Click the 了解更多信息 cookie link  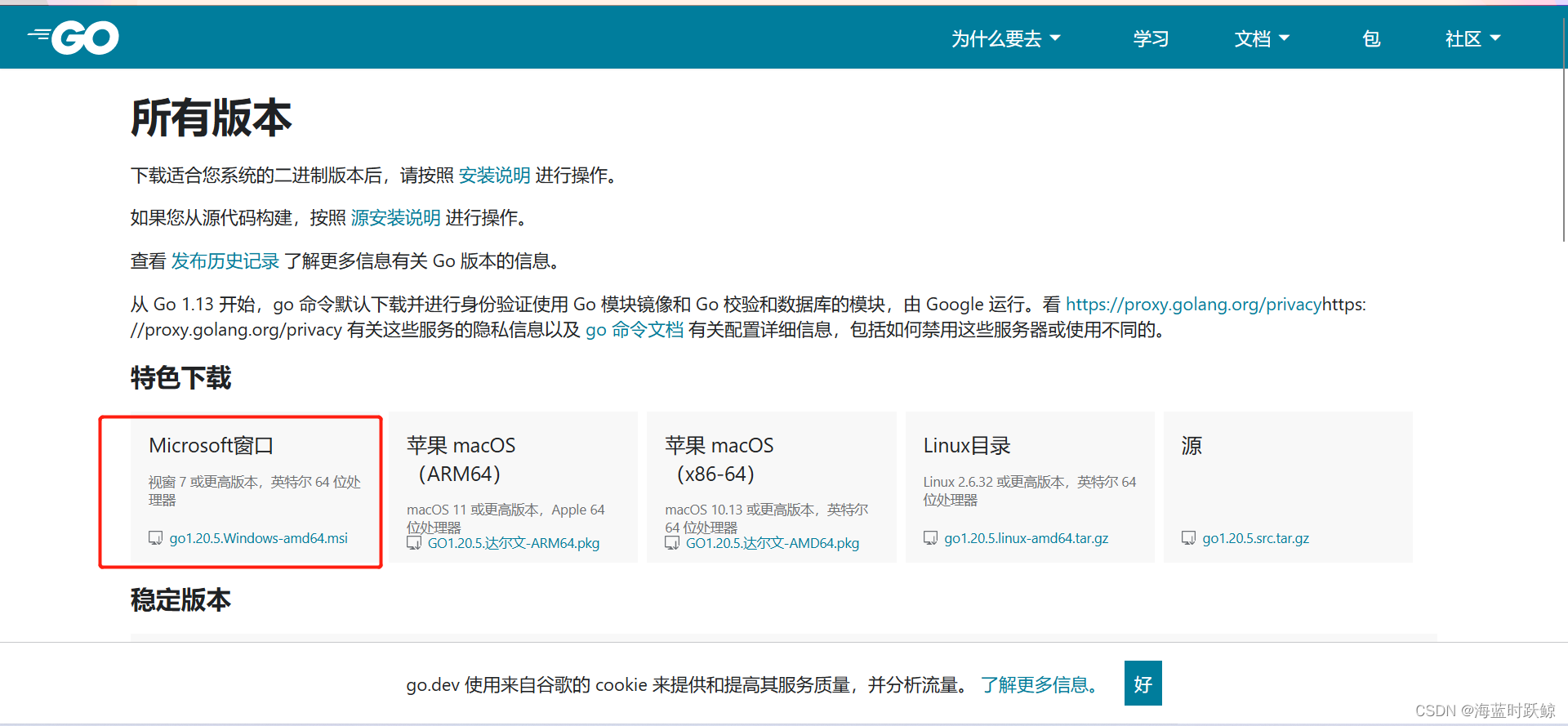(x=1039, y=684)
